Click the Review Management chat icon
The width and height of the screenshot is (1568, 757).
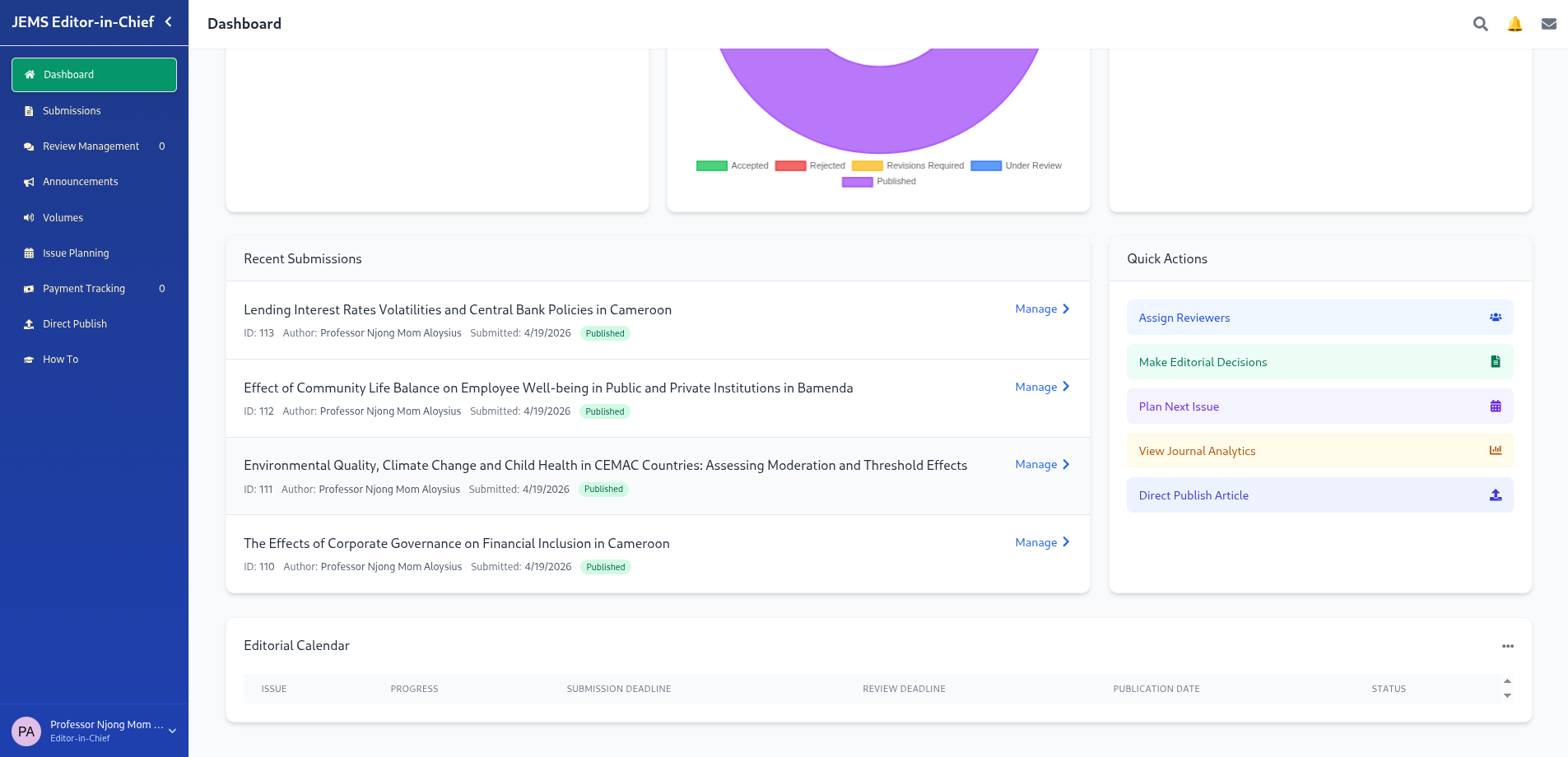(29, 146)
